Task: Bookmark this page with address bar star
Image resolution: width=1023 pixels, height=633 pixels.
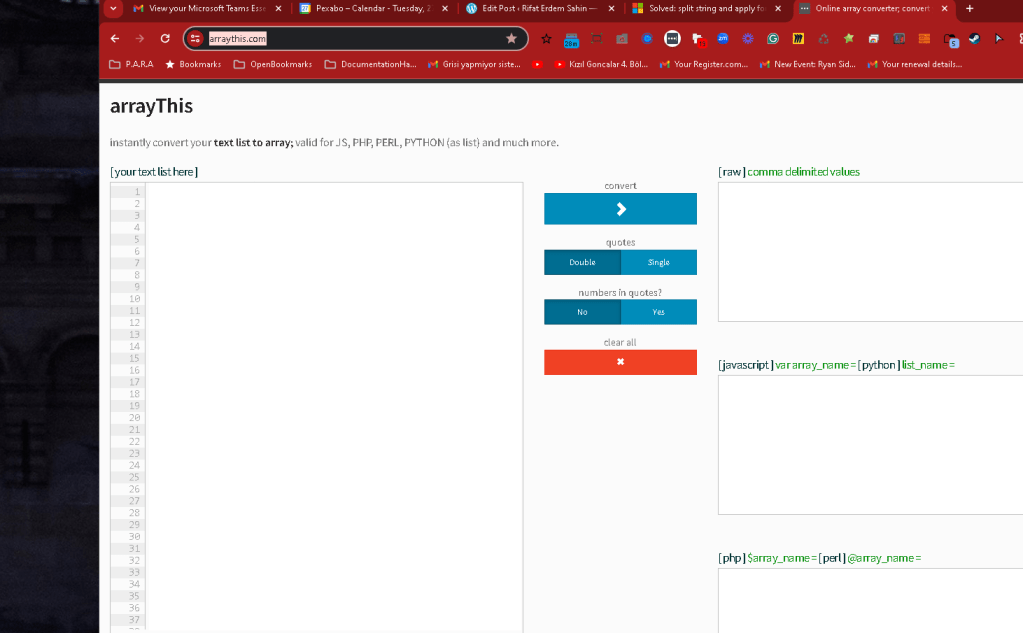Action: [512, 39]
